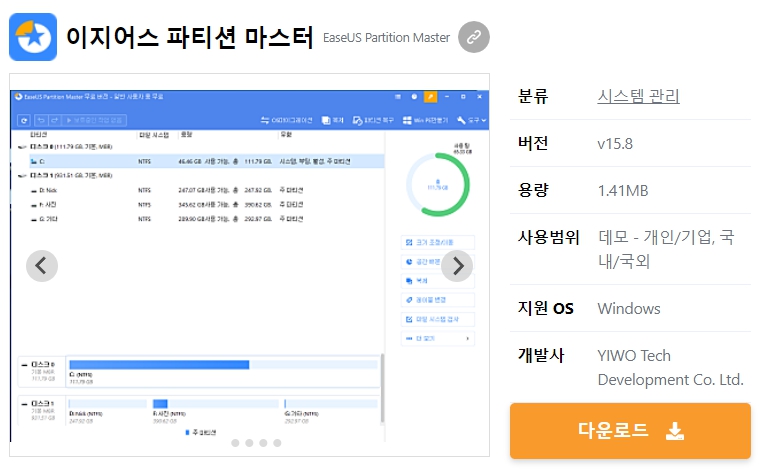Image resolution: width=759 pixels, height=470 pixels.
Task: Collapse 디스크 1 minus sign in disk map
Action: (24, 404)
